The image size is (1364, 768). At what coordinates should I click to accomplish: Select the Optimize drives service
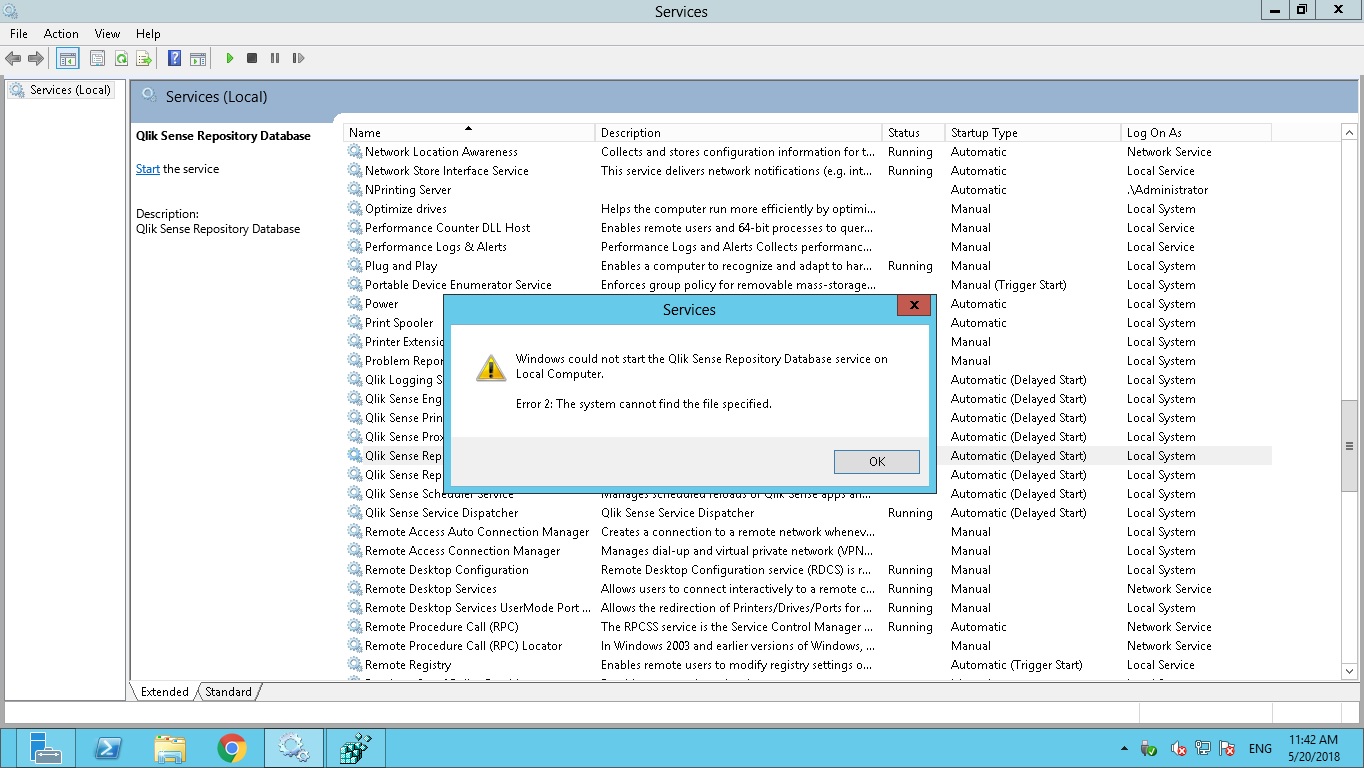(x=808, y=209)
